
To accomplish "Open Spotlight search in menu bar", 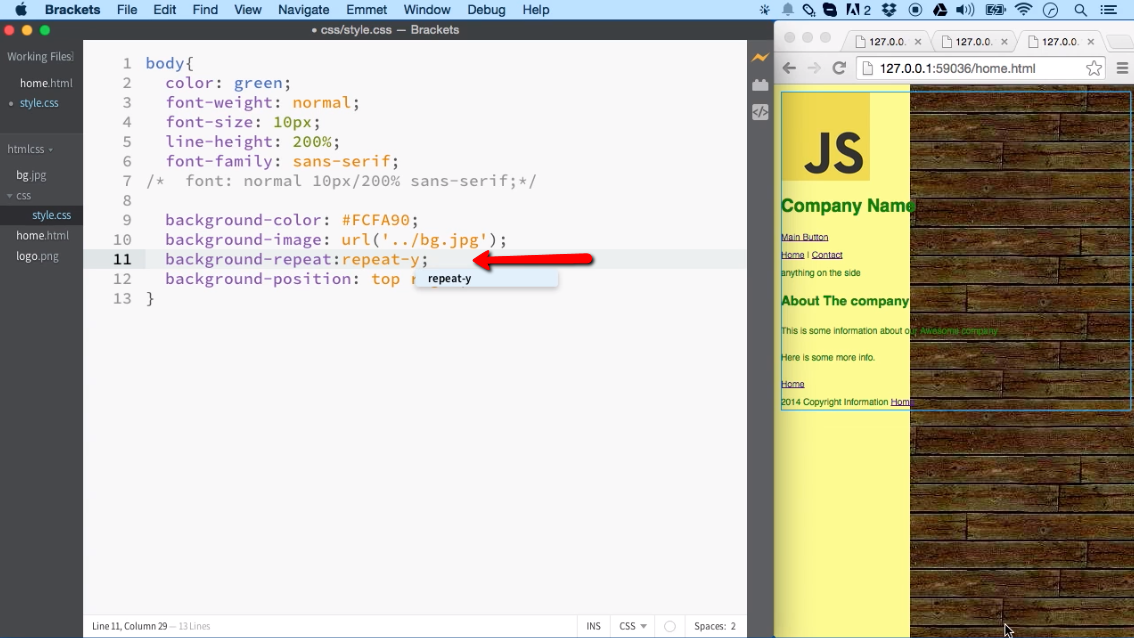I will point(1080,9).
